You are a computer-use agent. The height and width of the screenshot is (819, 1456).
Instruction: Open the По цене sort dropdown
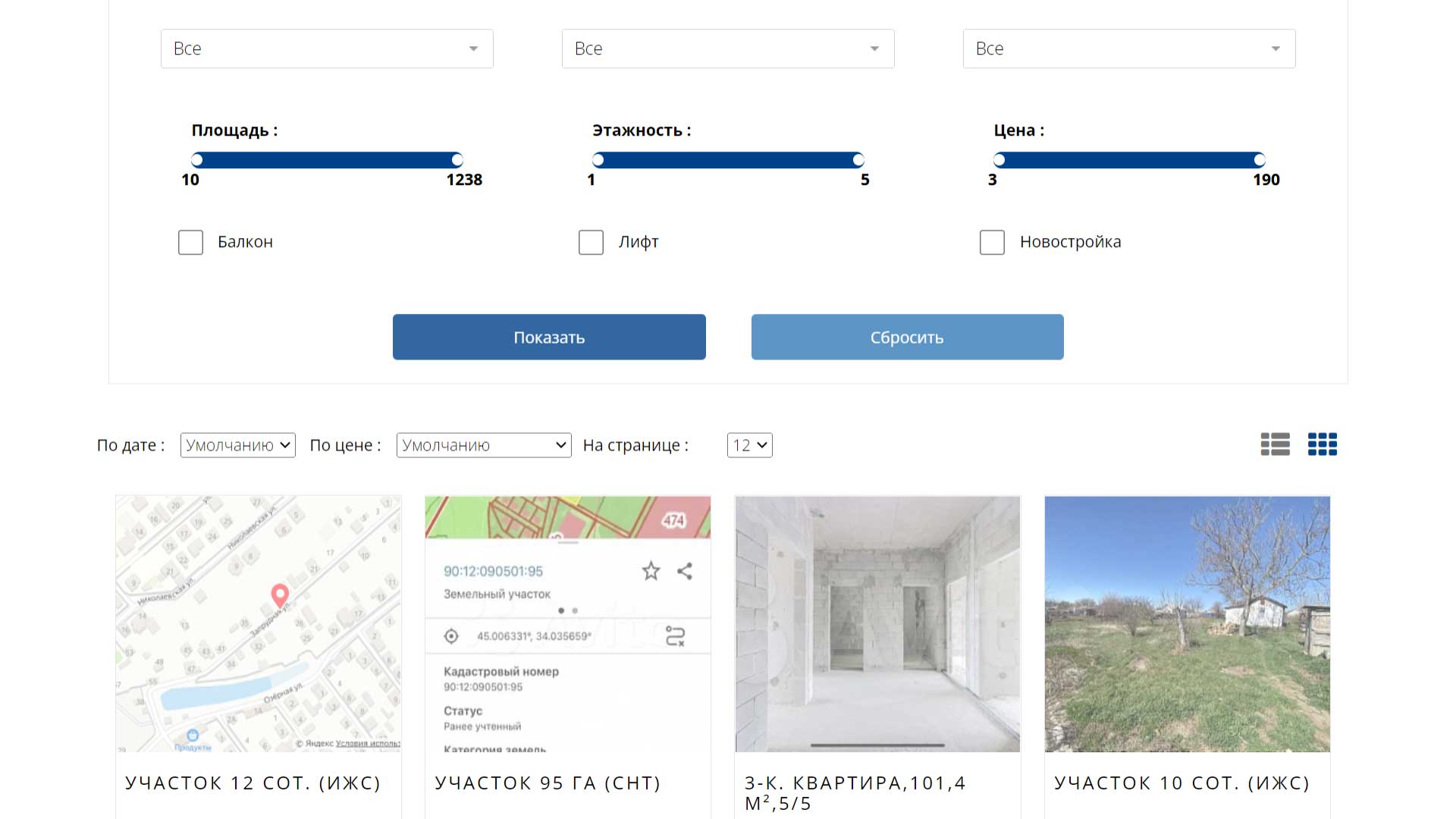click(483, 445)
